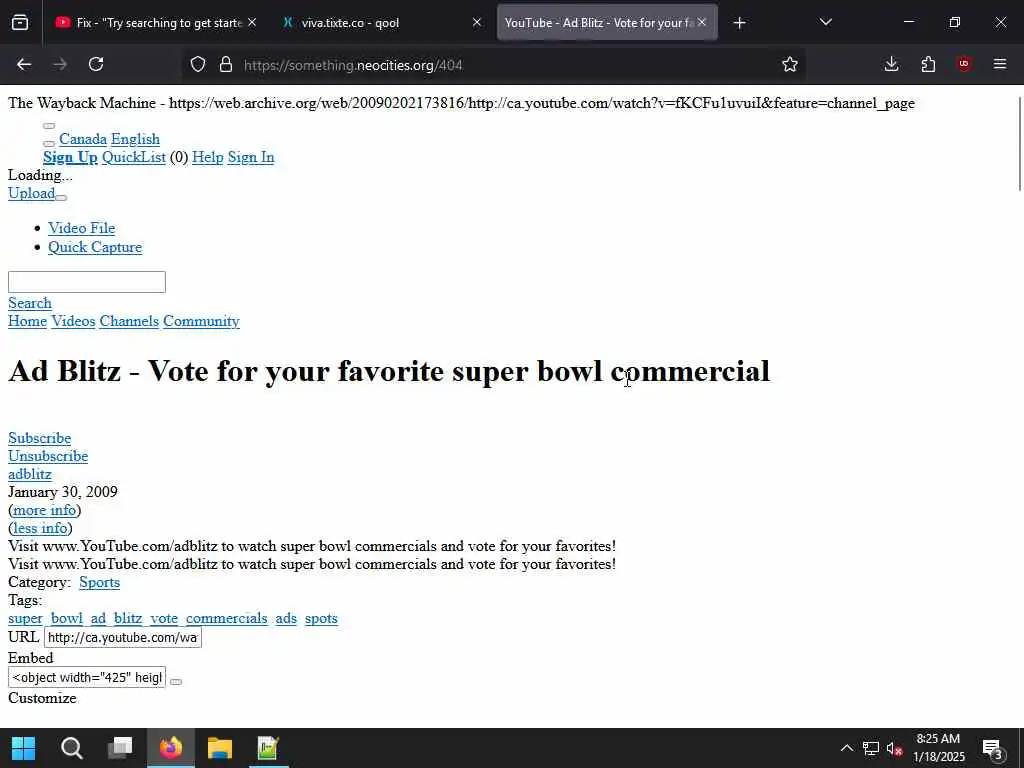1024x768 pixels.
Task: Click the 'vote' tag
Action: [x=164, y=618]
